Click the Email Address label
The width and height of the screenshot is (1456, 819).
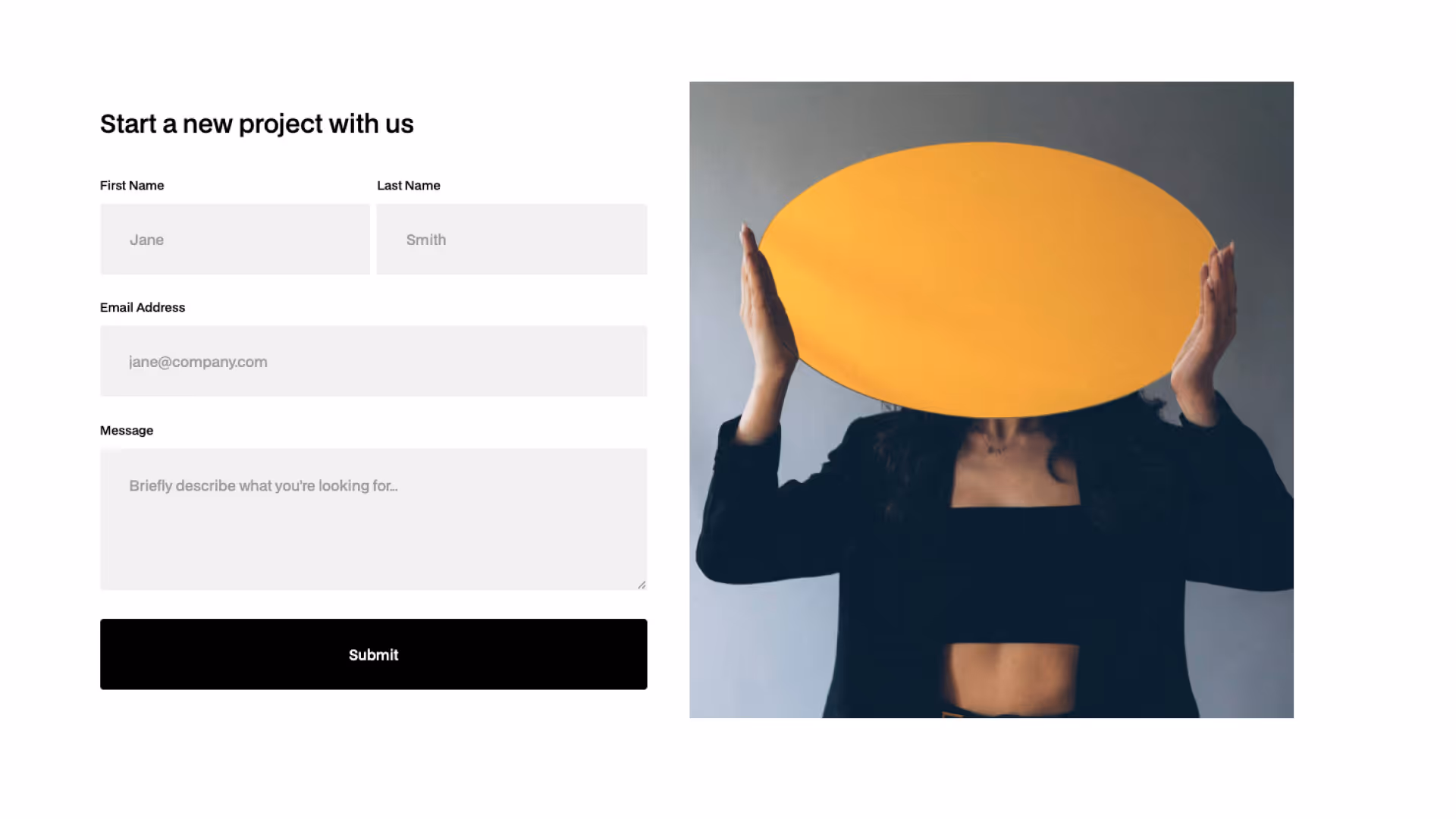(x=143, y=308)
